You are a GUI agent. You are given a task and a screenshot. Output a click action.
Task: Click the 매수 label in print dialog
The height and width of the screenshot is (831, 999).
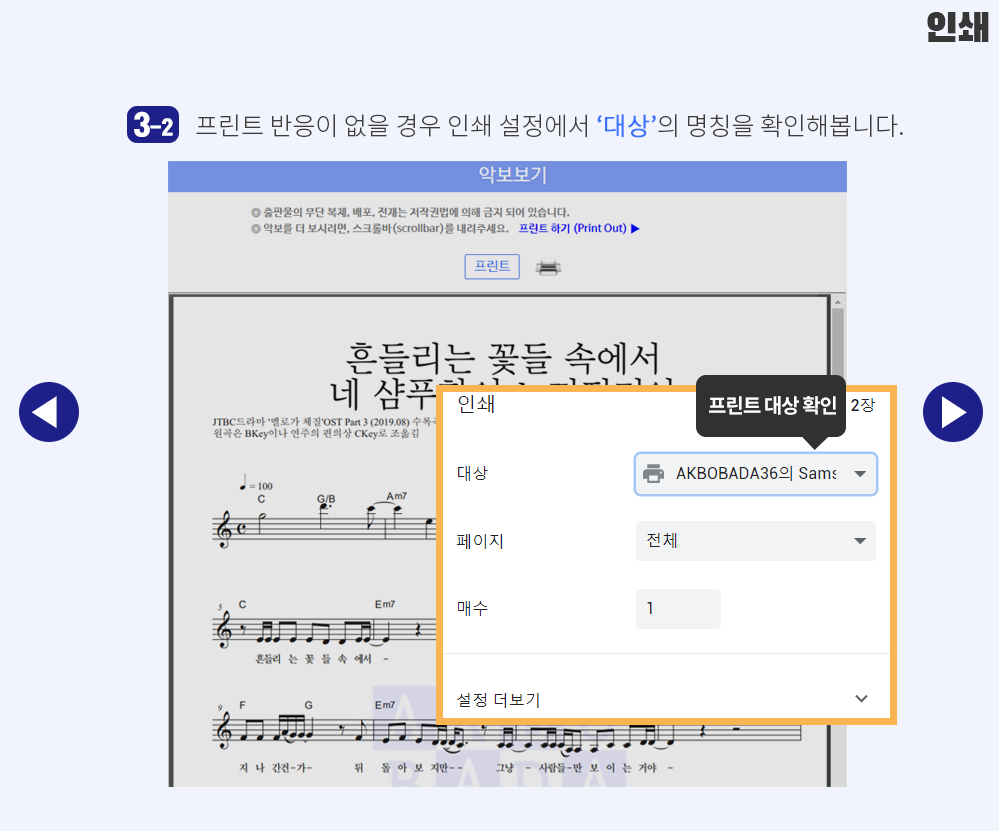[472, 608]
